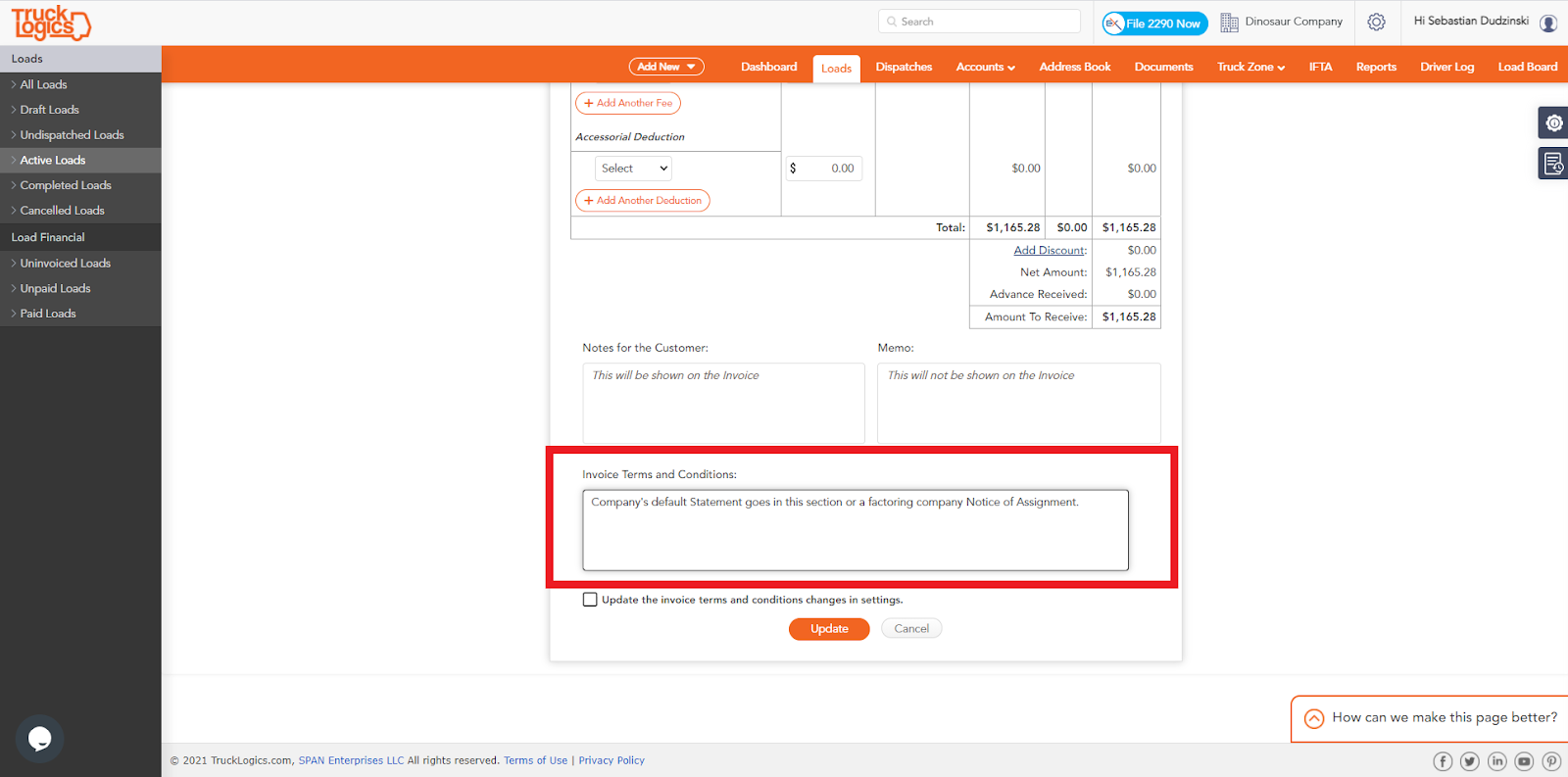Screen dimensions: 1568x777
Task: Focus the Memo textarea
Action: (x=1019, y=403)
